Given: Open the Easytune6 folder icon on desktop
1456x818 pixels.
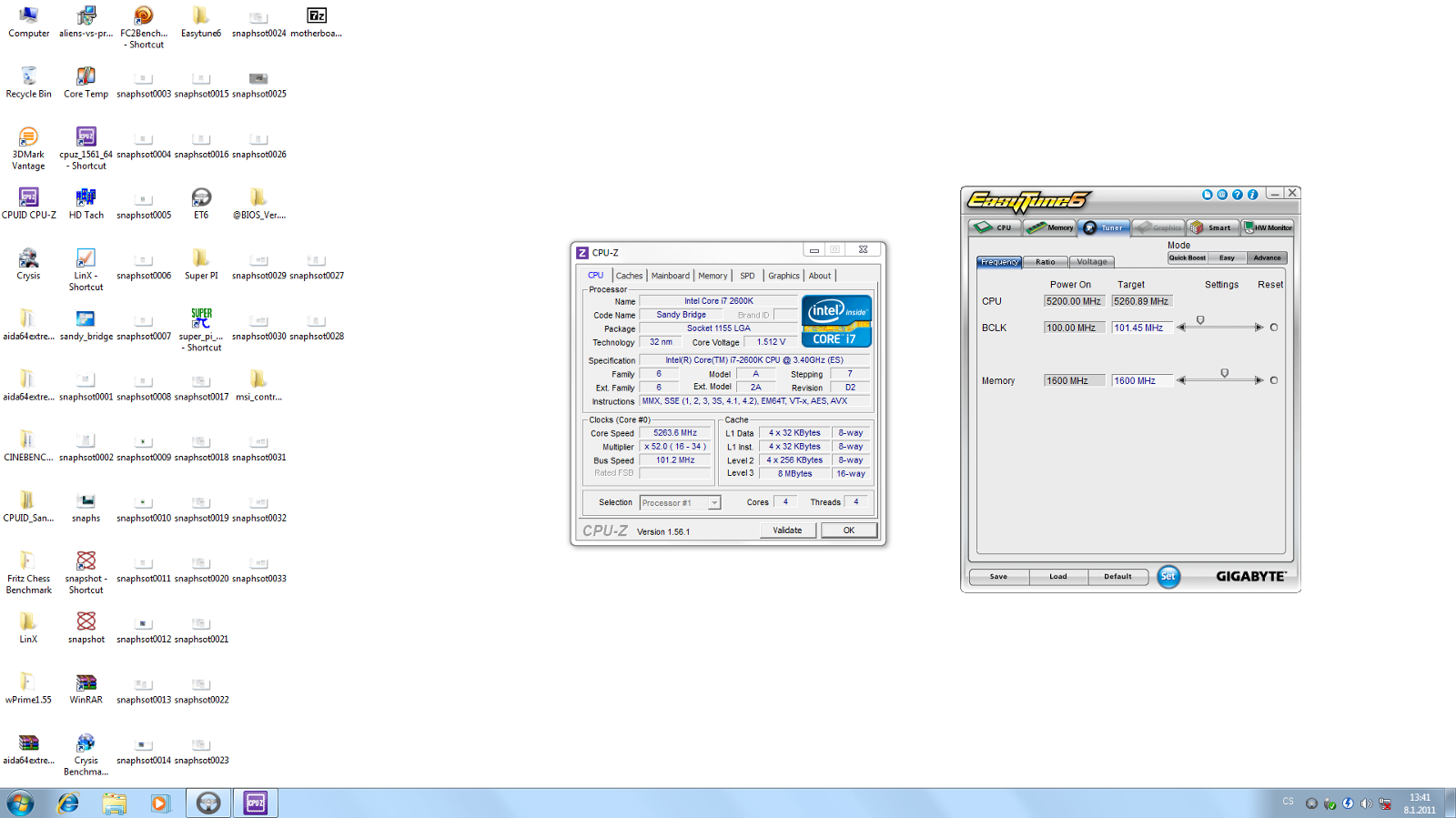Looking at the screenshot, I should pyautogui.click(x=201, y=23).
